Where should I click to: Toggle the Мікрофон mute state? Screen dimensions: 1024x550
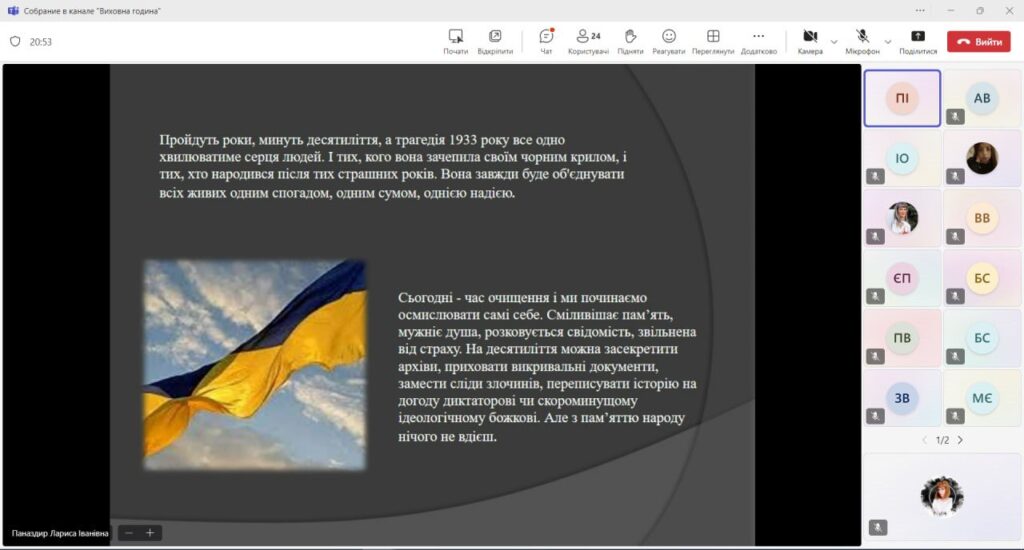click(x=862, y=40)
